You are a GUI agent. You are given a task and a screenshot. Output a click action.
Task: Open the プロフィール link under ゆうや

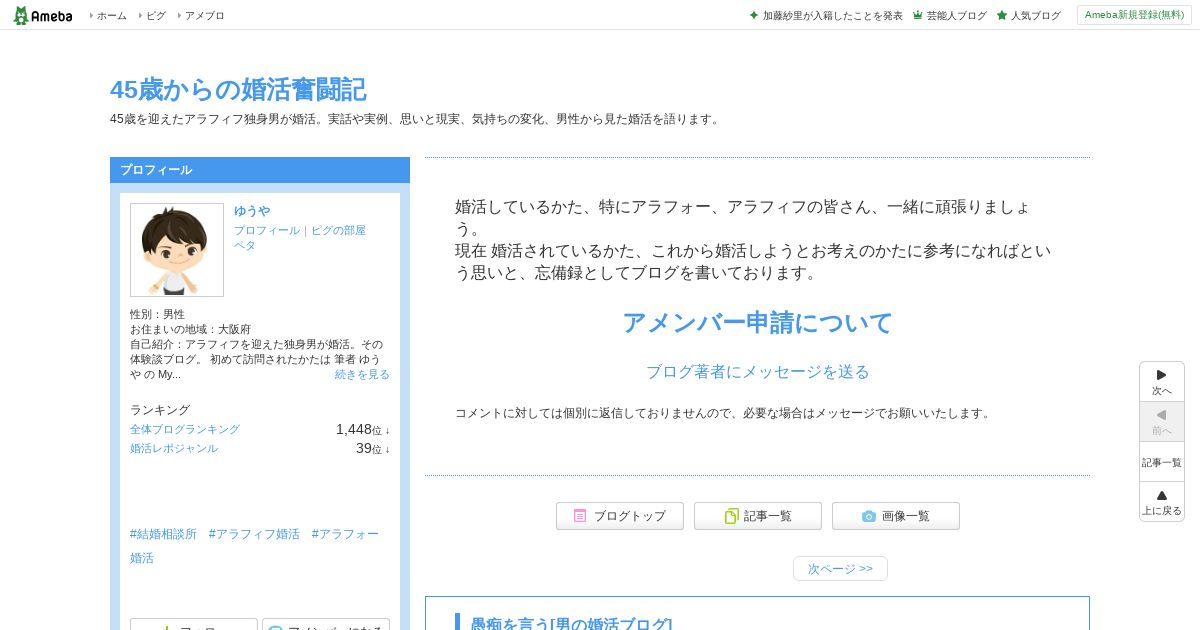pos(267,230)
